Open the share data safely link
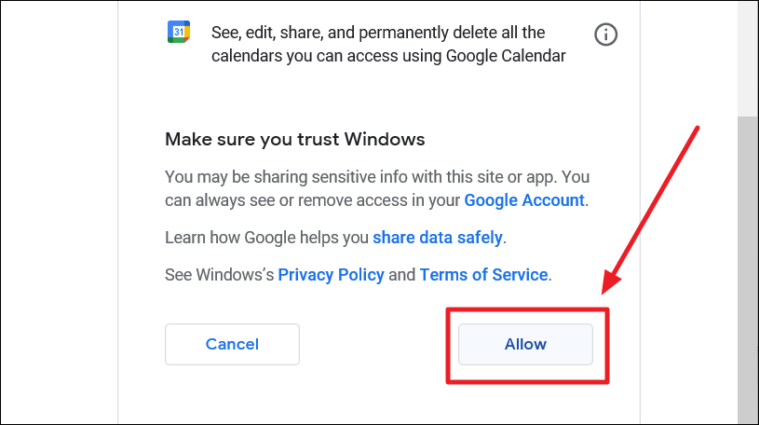Viewport: 759px width, 425px height. [437, 237]
